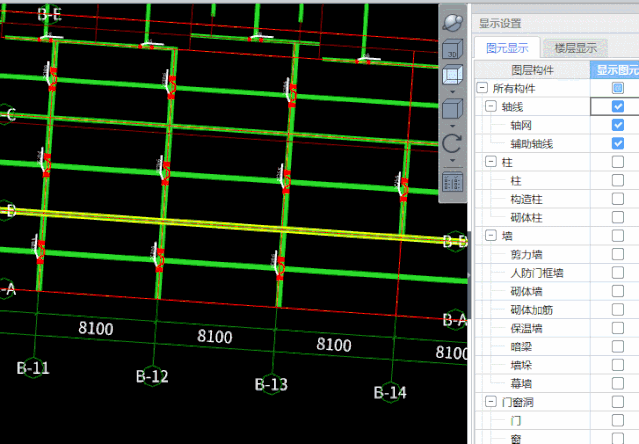Collapse the 门窗洞 tree group

[490, 401]
